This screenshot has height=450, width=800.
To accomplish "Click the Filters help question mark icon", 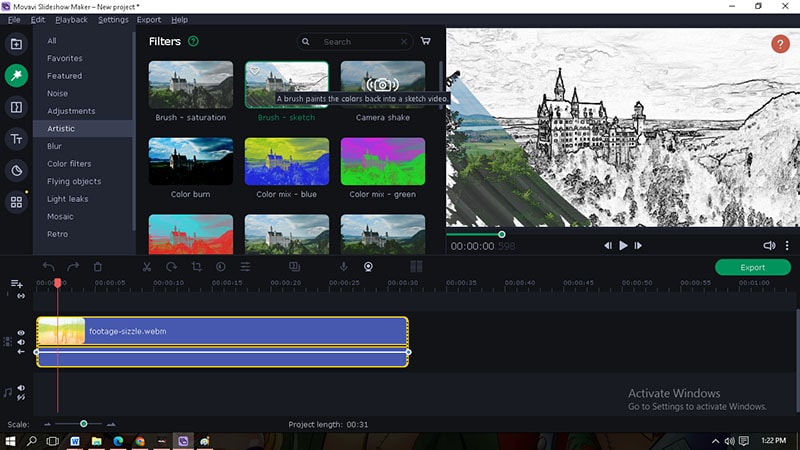I will point(193,41).
